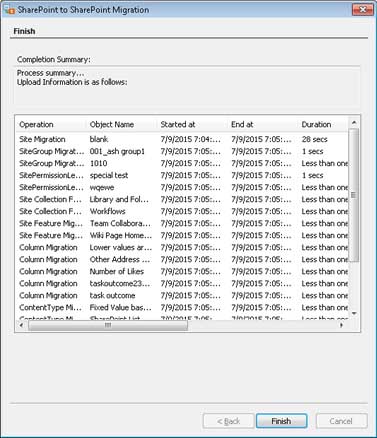Select the 'taskoutcome23...' cell
The height and width of the screenshot is (438, 377).
pos(120,283)
